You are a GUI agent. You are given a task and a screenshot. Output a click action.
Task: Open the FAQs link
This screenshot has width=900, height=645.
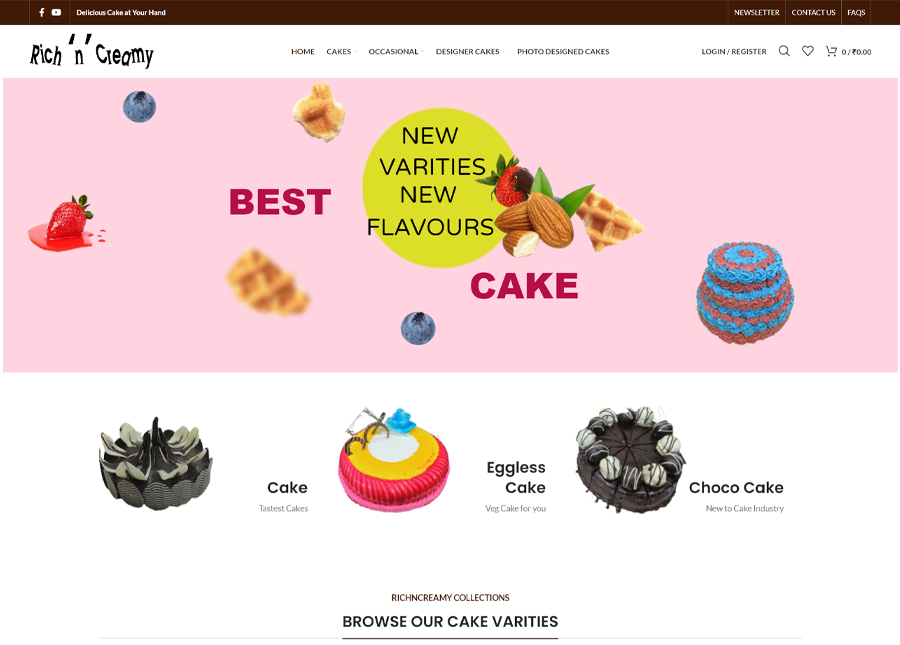click(856, 12)
